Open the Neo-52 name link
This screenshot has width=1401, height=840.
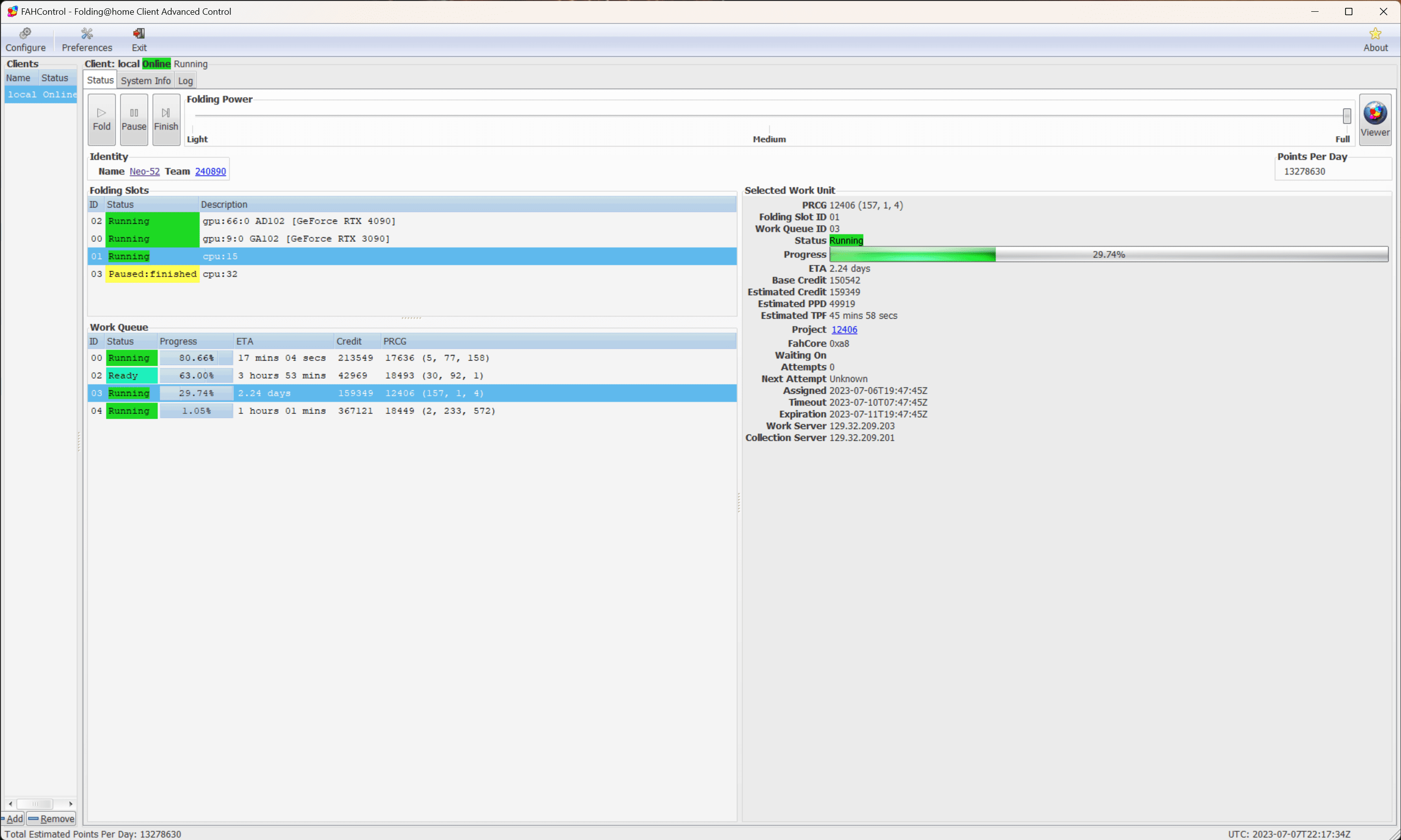click(144, 172)
